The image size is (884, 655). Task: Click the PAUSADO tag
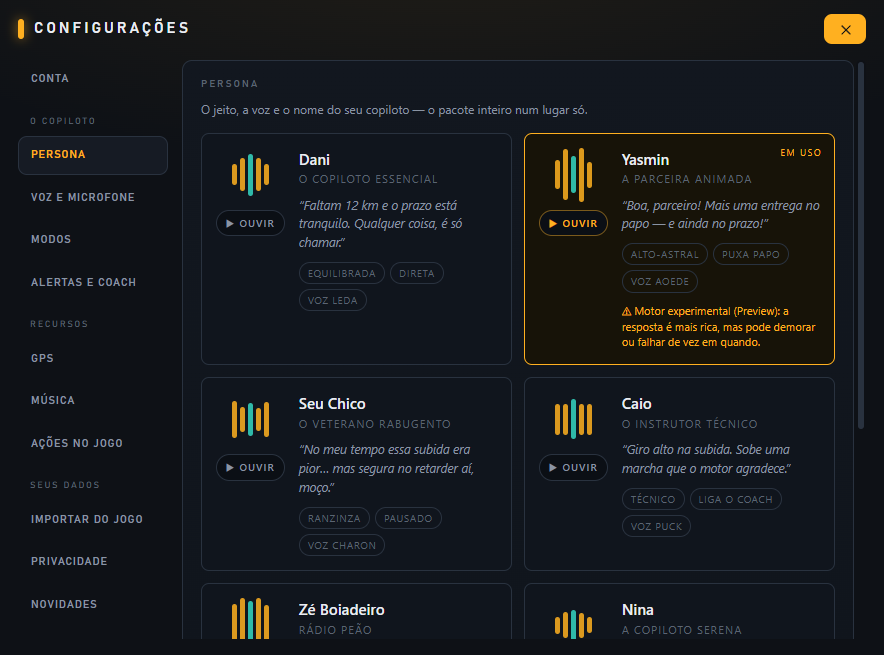pyautogui.click(x=408, y=518)
